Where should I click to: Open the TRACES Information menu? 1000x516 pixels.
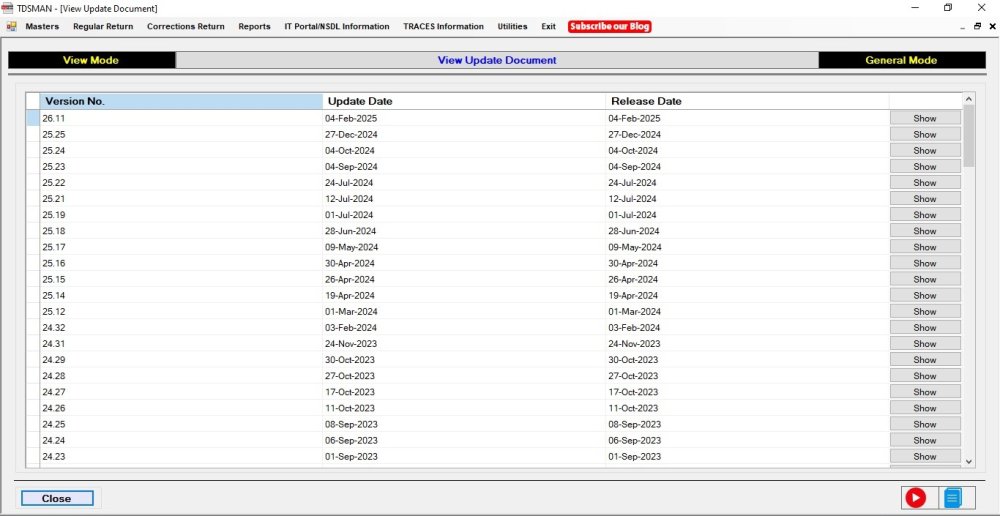[x=443, y=26]
